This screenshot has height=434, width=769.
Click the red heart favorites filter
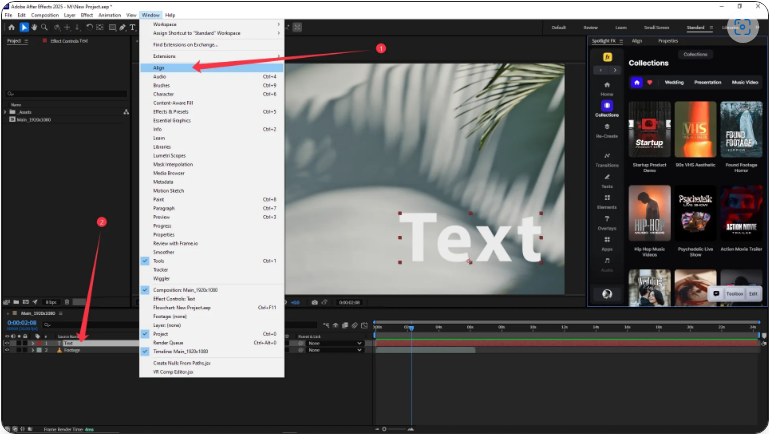coord(650,82)
